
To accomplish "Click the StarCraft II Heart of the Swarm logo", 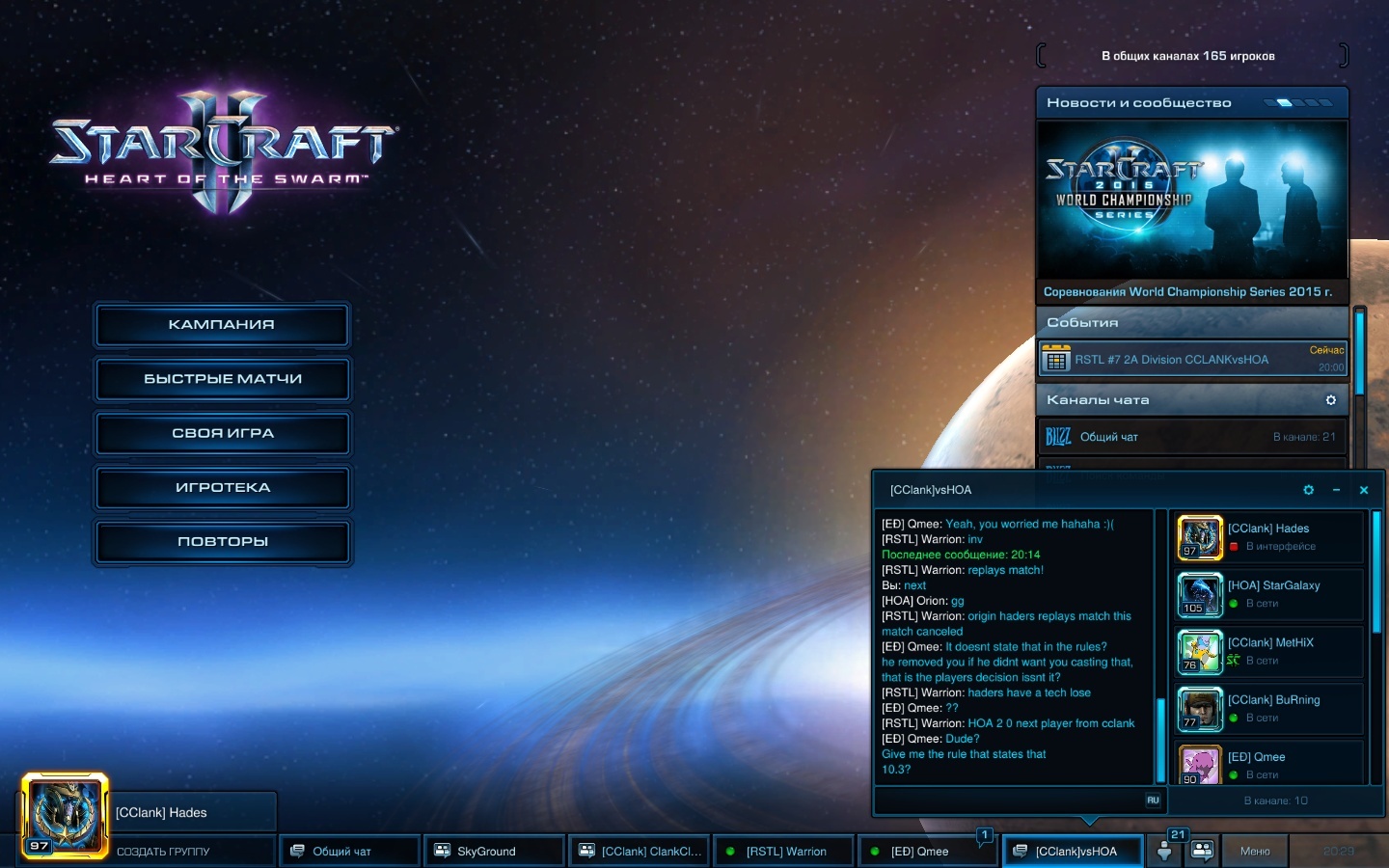I will pyautogui.click(x=223, y=152).
